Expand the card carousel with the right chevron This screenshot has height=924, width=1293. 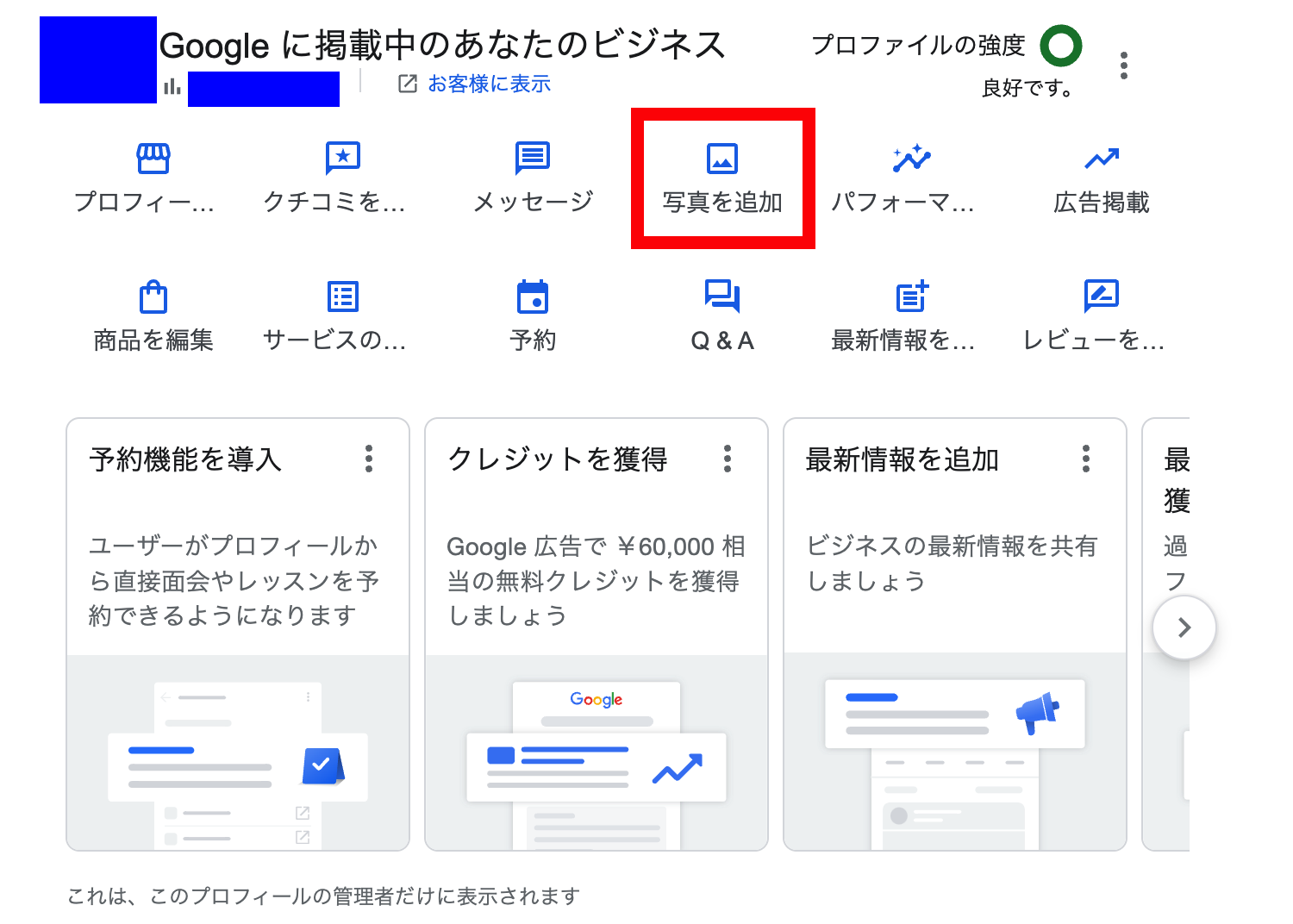tap(1184, 627)
